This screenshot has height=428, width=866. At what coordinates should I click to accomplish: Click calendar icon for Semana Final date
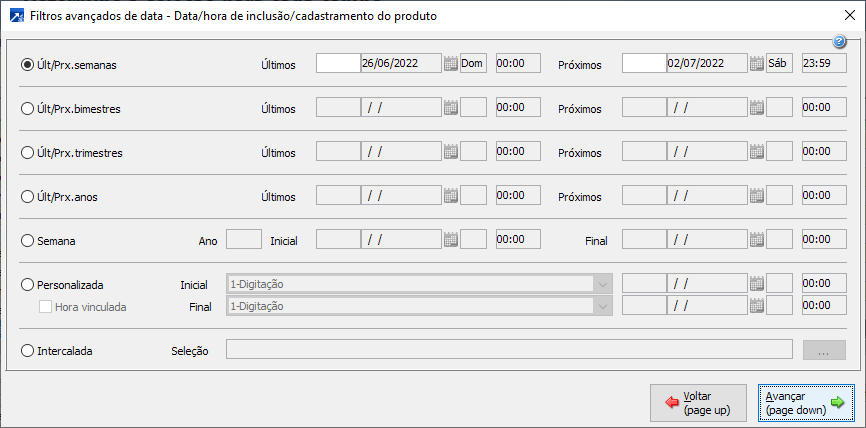pyautogui.click(x=757, y=240)
